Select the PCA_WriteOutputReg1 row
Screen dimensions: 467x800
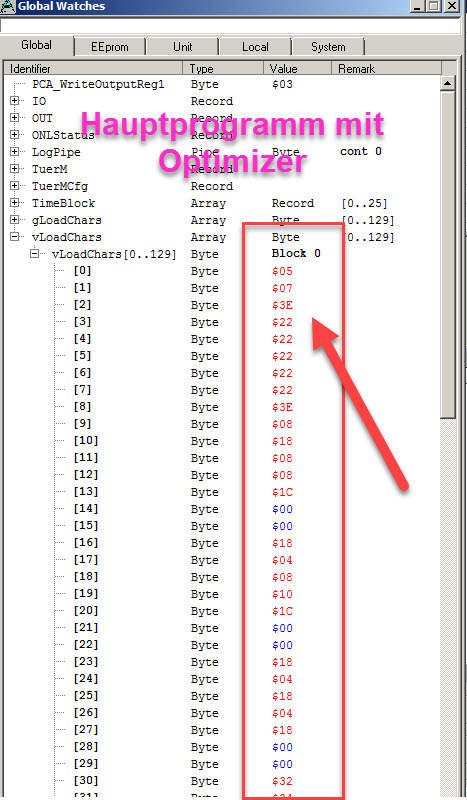[222, 84]
